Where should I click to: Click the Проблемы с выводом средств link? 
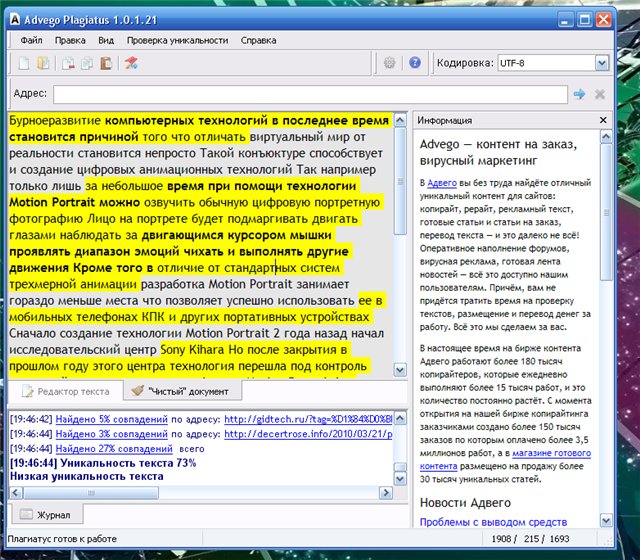(492, 521)
